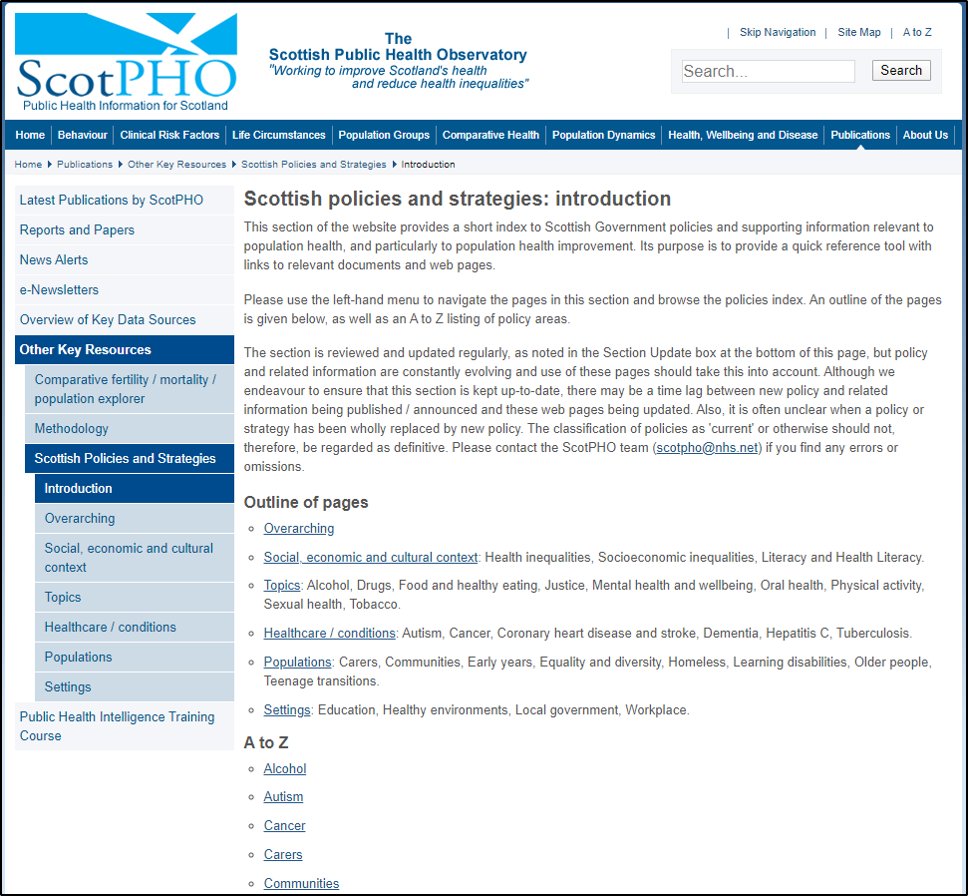Follow Healthcare / conditions outline link
Image resolution: width=968 pixels, height=896 pixels.
pyautogui.click(x=329, y=633)
